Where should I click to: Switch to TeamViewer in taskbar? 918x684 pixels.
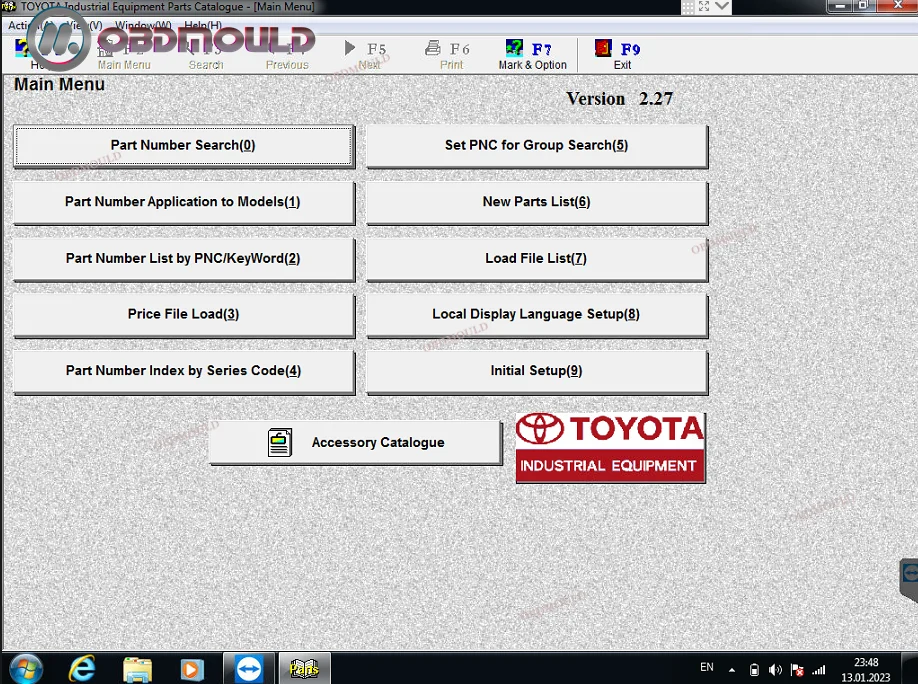[x=249, y=668]
